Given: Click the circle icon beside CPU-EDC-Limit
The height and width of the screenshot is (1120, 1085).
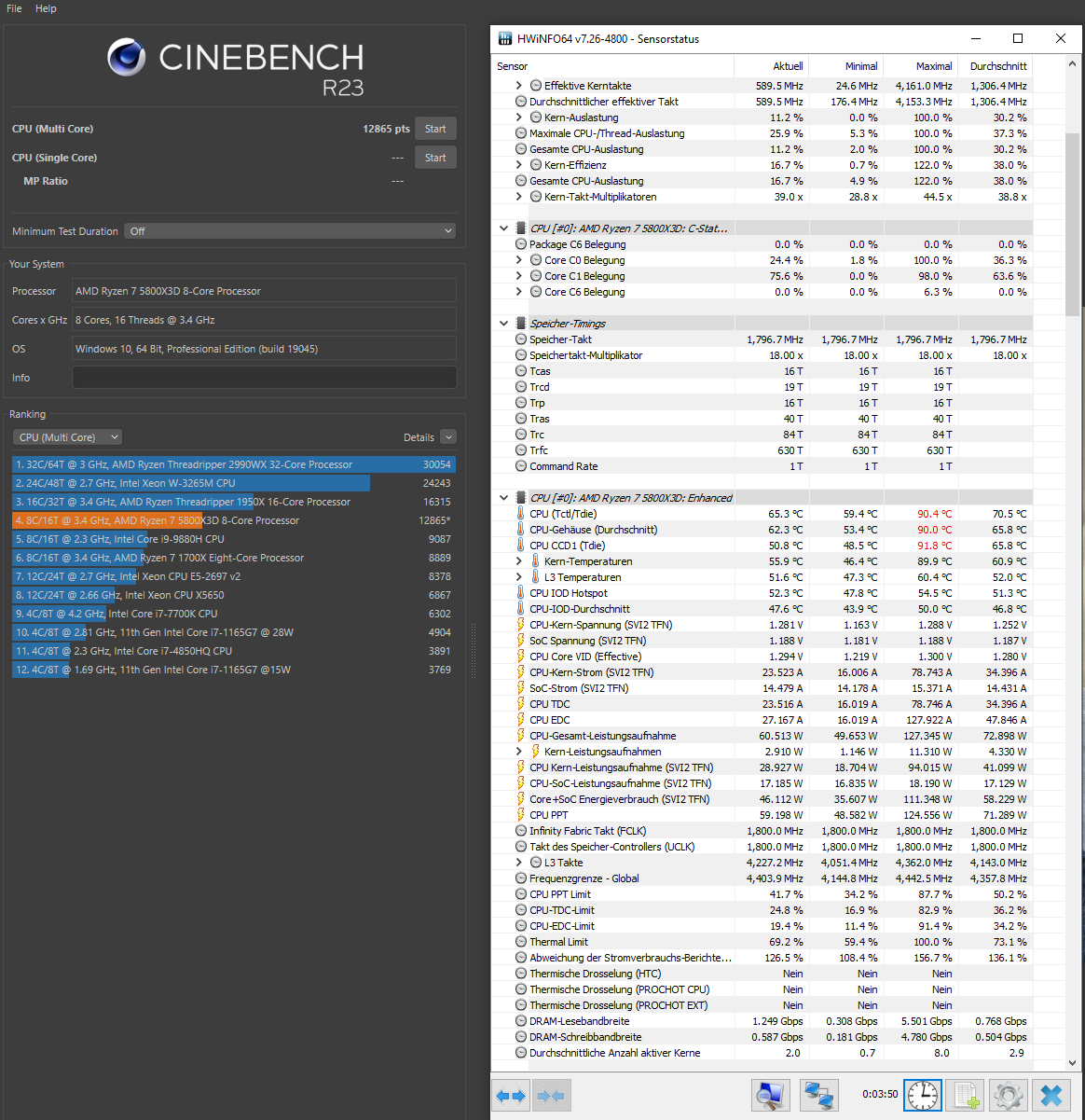Looking at the screenshot, I should (521, 926).
